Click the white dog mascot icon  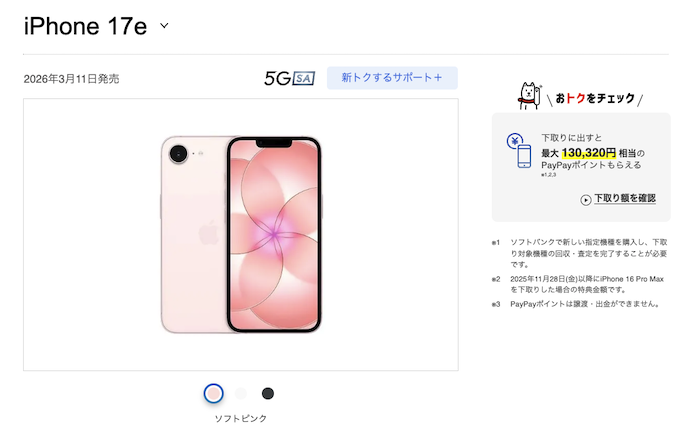pos(529,96)
